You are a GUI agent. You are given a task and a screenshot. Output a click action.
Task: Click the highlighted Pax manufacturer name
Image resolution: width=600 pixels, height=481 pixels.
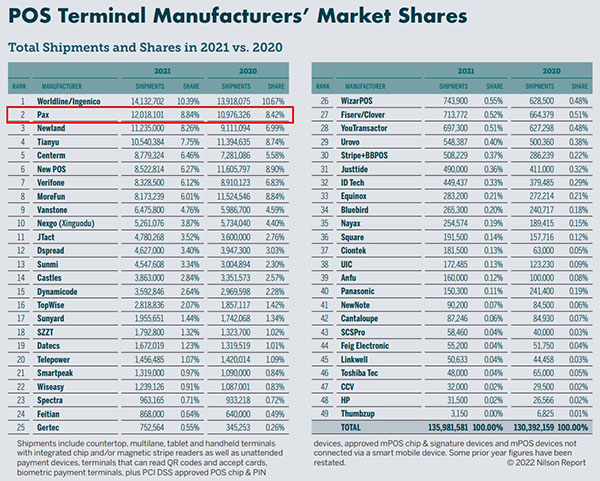point(43,115)
